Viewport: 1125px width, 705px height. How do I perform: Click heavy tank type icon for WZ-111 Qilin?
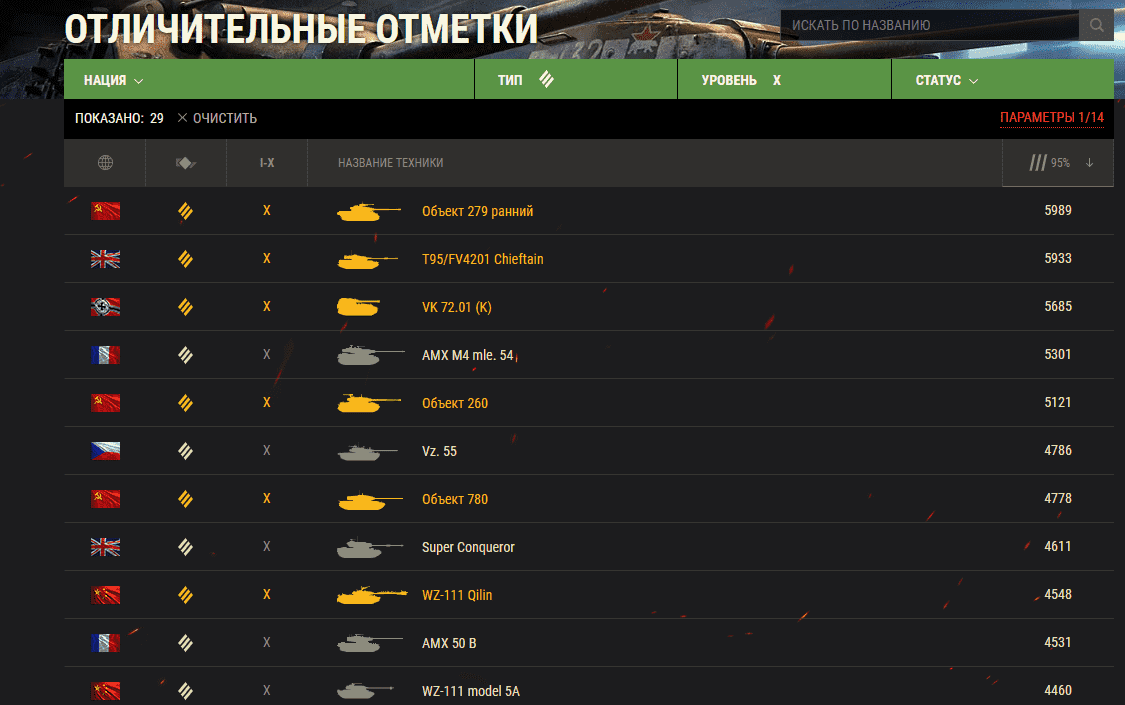[185, 595]
